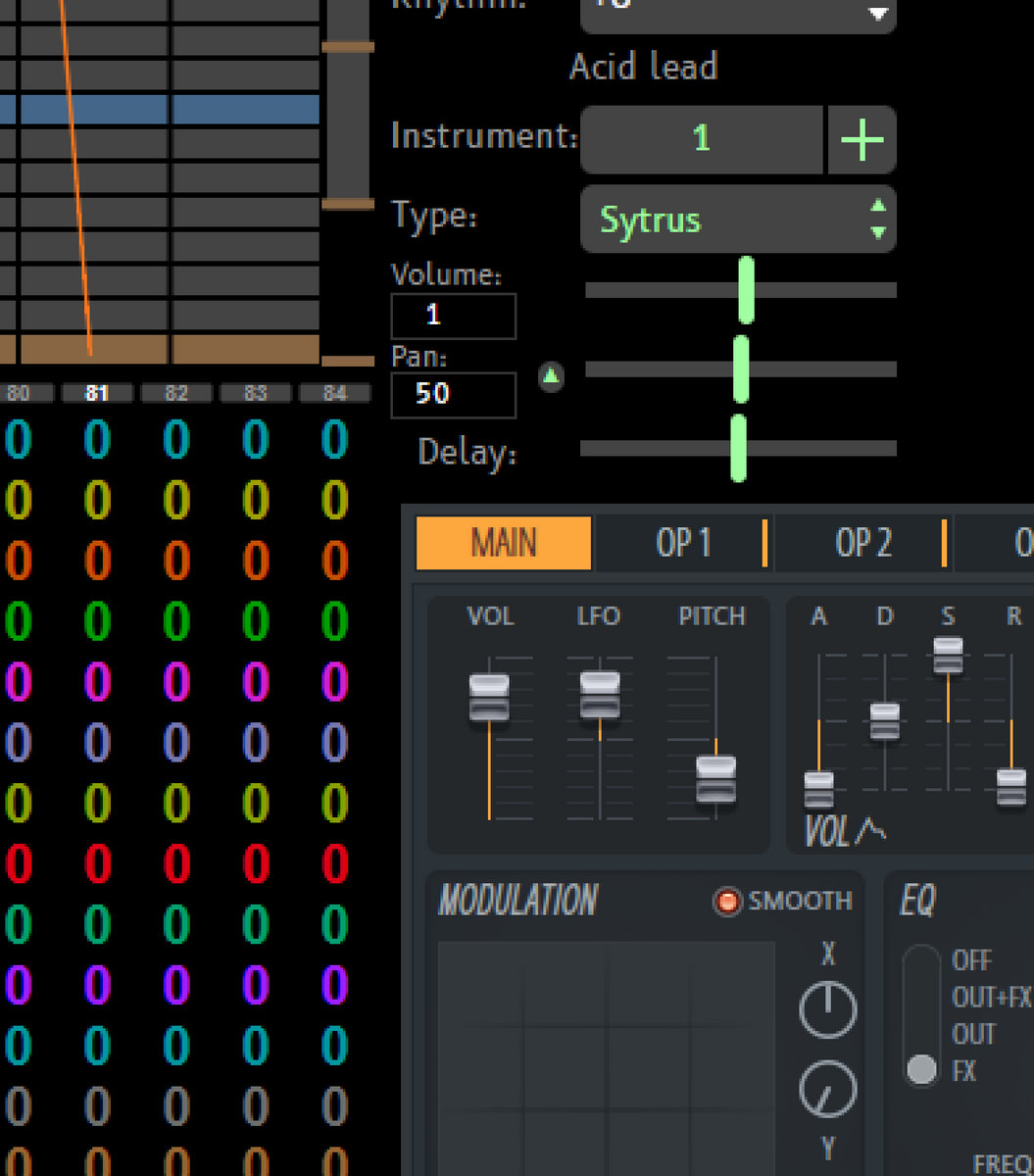Screen dimensions: 1034x1176
Task: Select magenta channel pattern at bar 82
Action: (176, 681)
